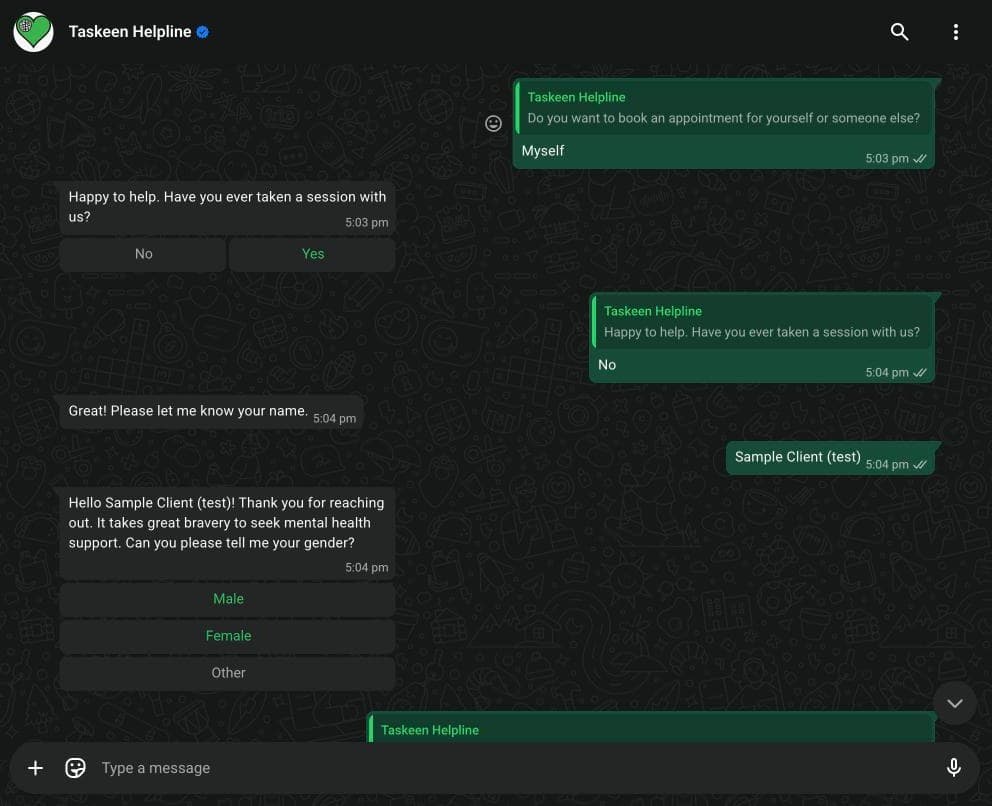This screenshot has width=992, height=806.
Task: Start a voice message with microphone
Action: pyautogui.click(x=953, y=767)
